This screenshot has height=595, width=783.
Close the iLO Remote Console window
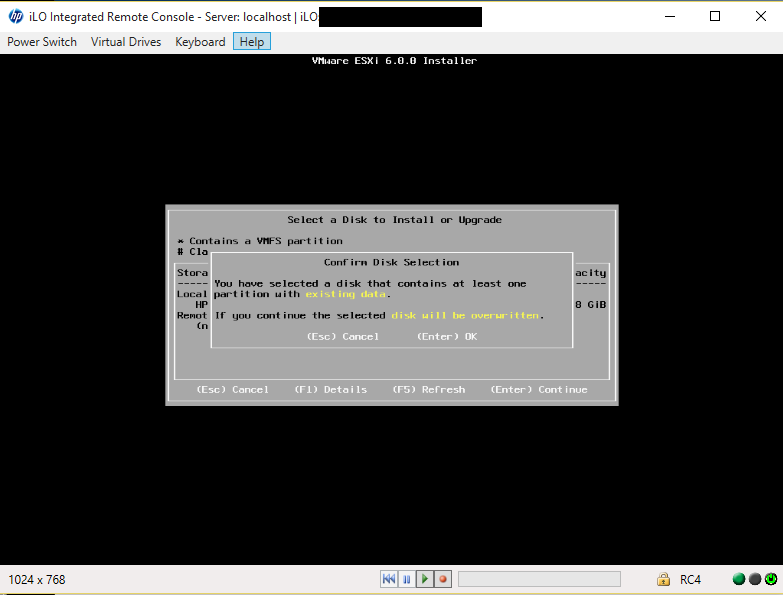[x=761, y=16]
